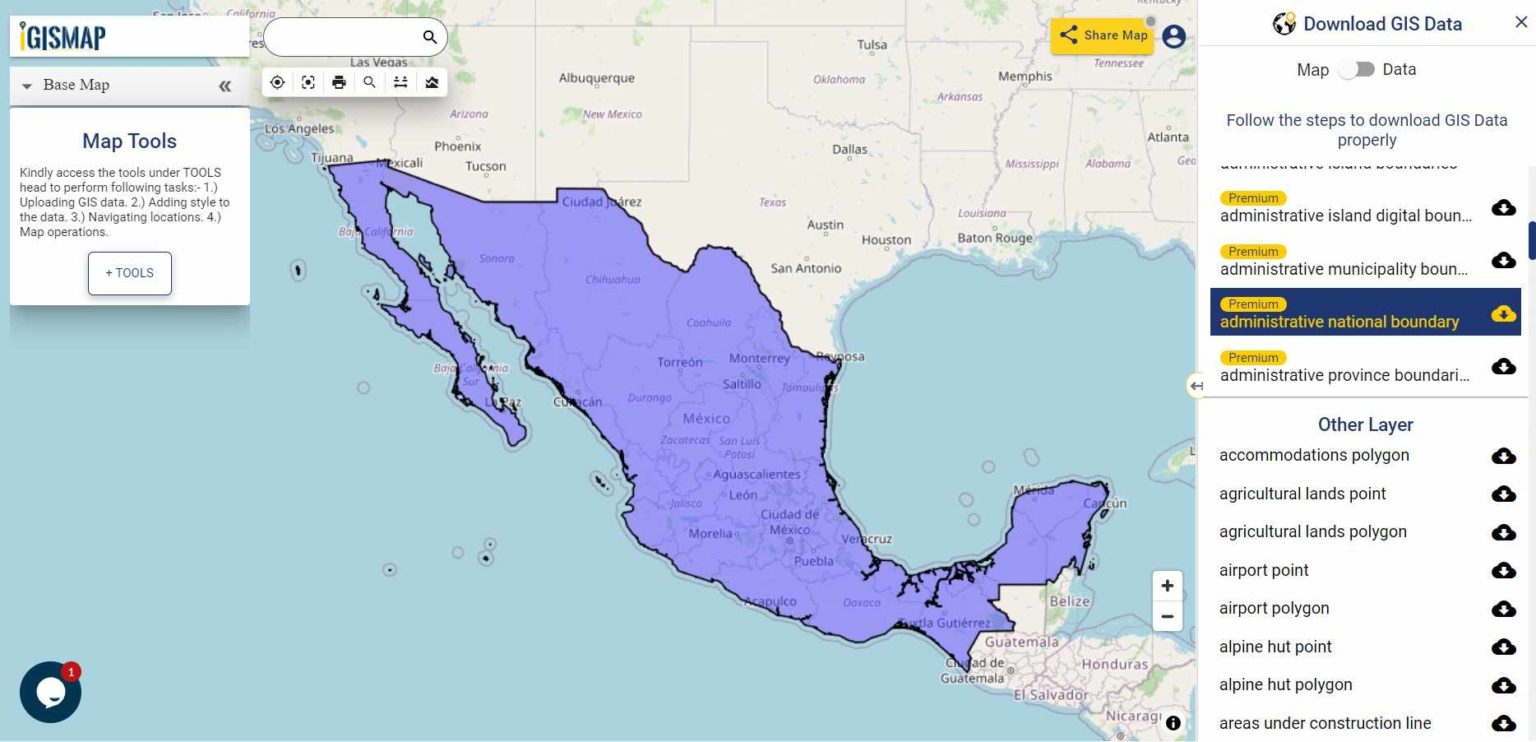Open the print map tool
The height and width of the screenshot is (742, 1536).
339,82
